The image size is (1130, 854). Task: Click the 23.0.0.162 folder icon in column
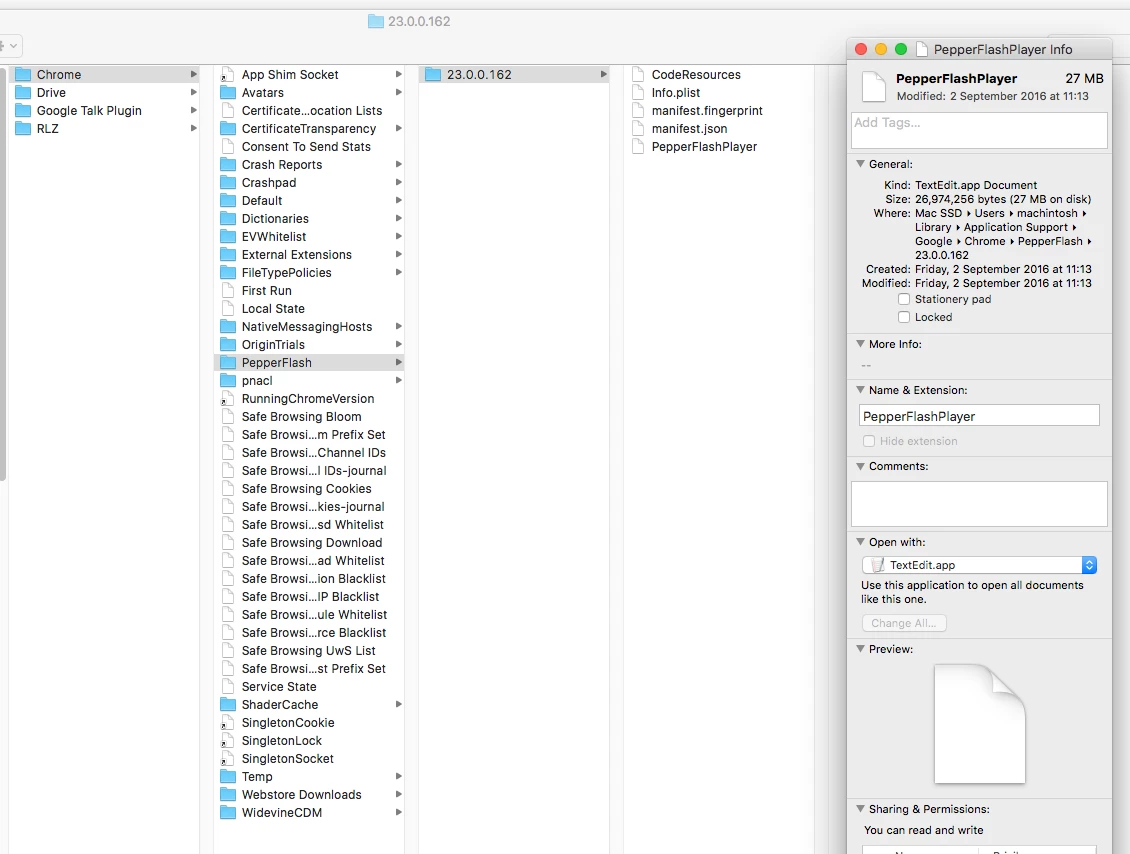(433, 74)
